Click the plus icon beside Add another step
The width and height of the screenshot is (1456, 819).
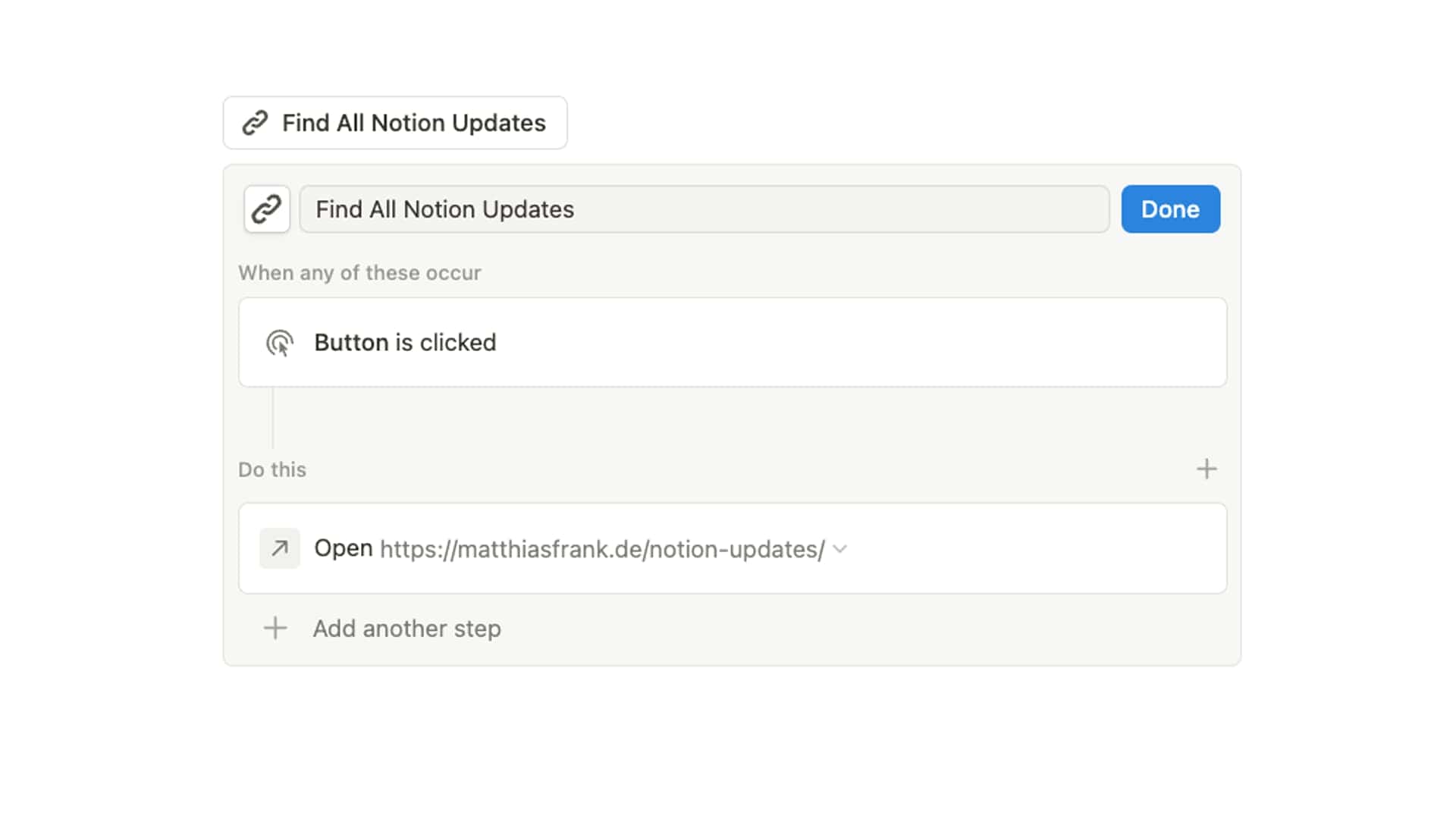[275, 628]
